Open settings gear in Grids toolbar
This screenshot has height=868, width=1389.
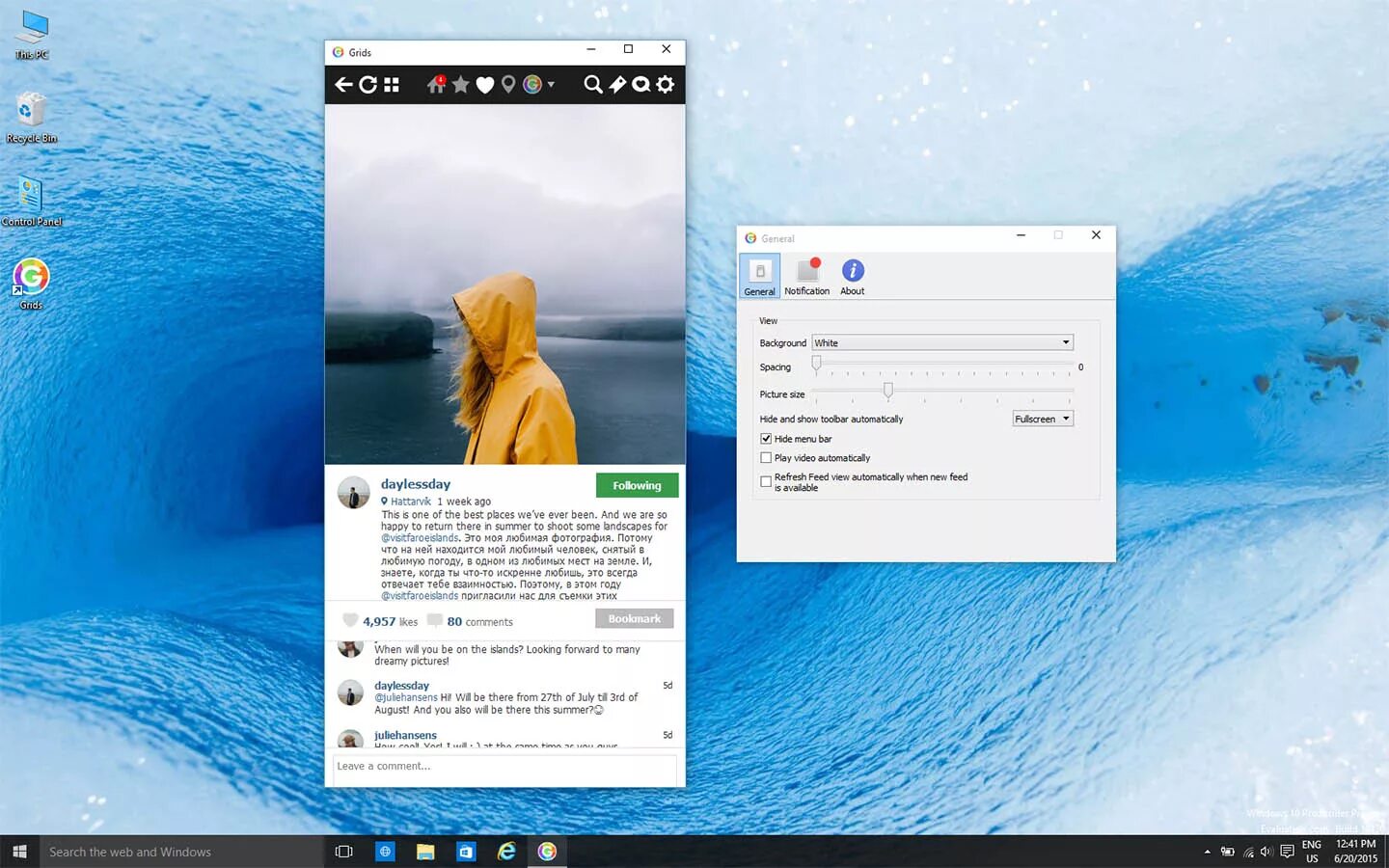666,85
